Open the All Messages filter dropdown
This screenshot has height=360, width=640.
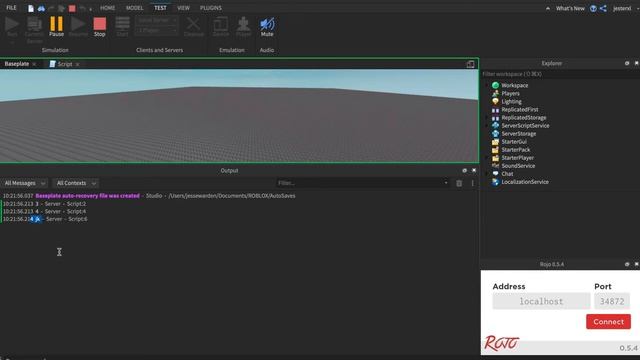pos(25,183)
